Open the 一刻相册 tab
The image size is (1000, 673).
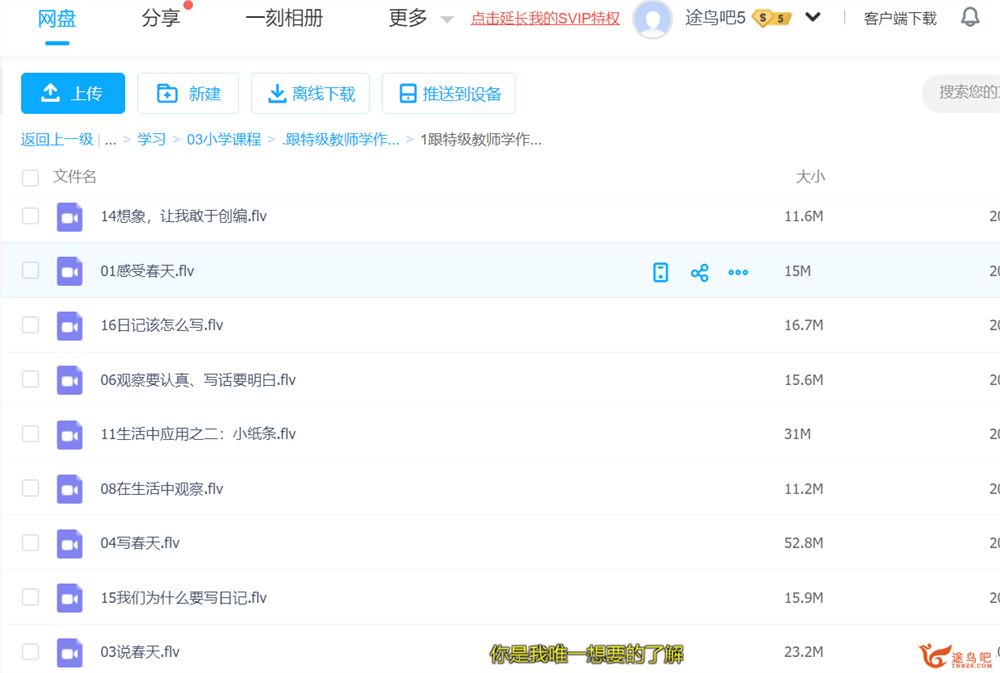284,18
